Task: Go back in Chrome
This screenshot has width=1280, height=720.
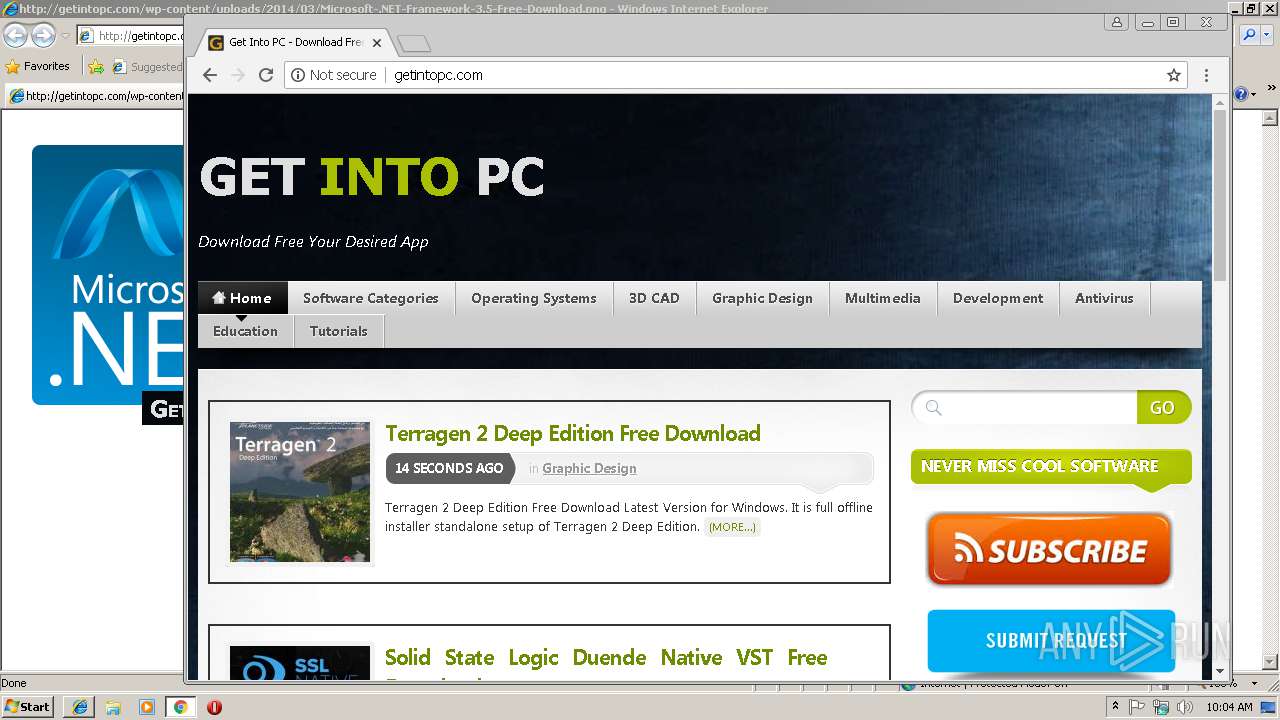Action: point(209,75)
